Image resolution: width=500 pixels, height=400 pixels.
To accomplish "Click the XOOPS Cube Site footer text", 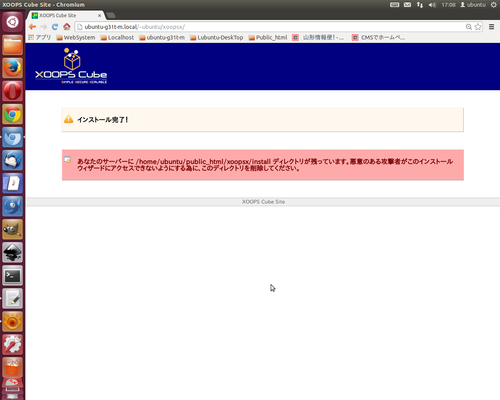I will (x=263, y=202).
